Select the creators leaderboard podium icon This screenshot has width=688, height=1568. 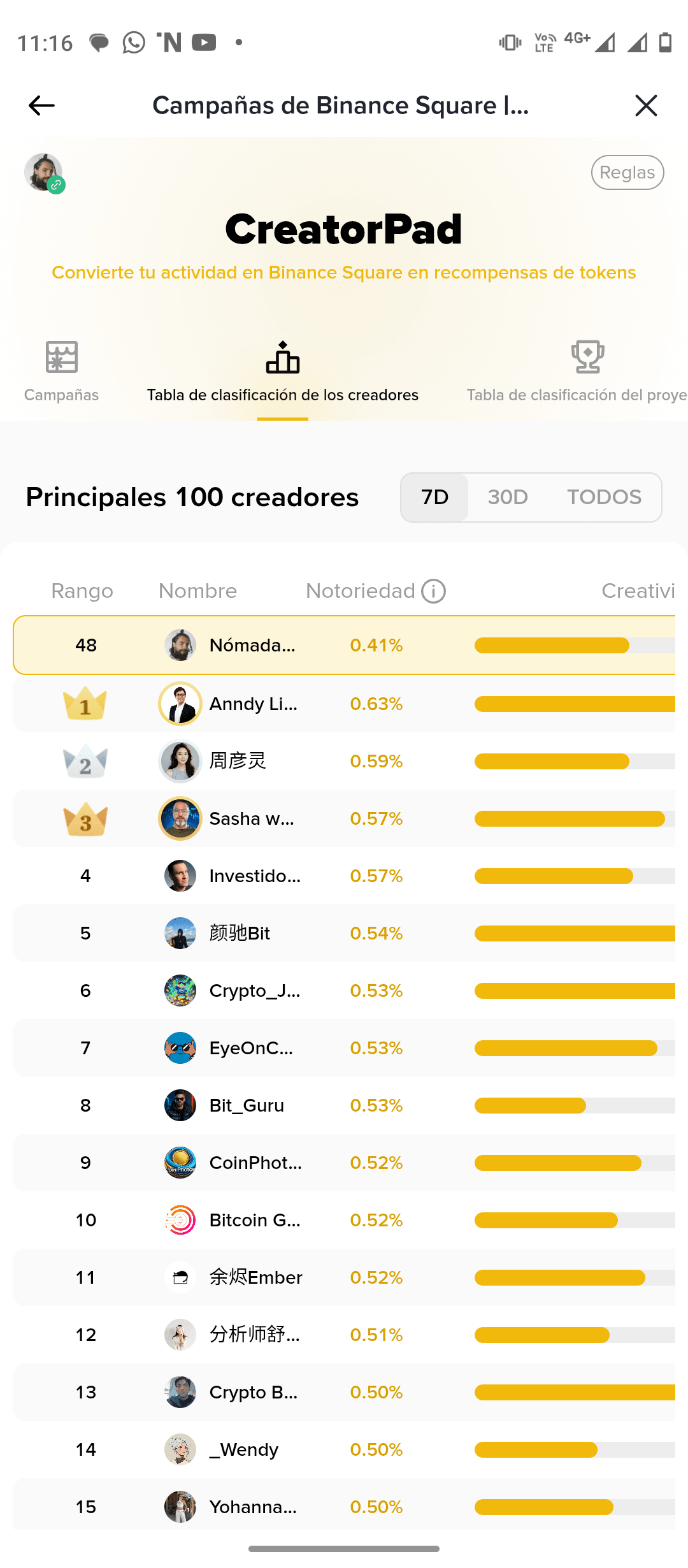(283, 357)
